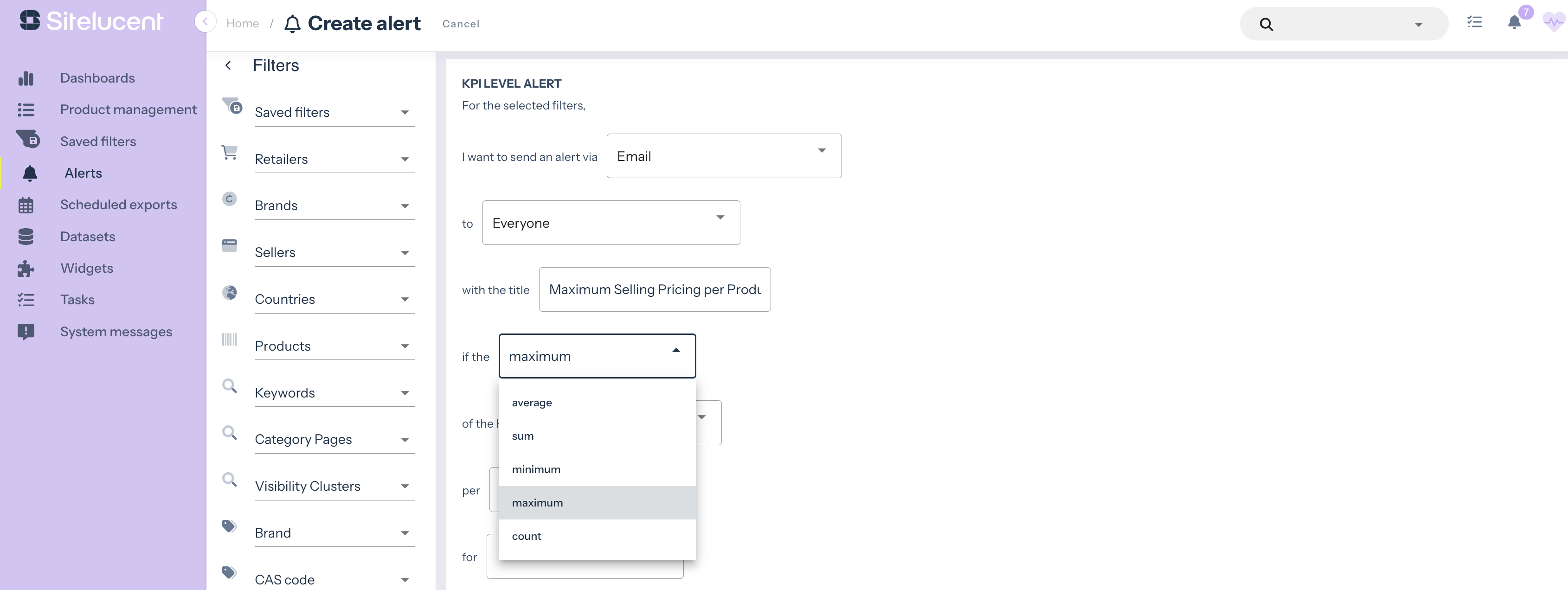The height and width of the screenshot is (590, 1568).
Task: Open the Email alert method dropdown
Action: (x=724, y=156)
